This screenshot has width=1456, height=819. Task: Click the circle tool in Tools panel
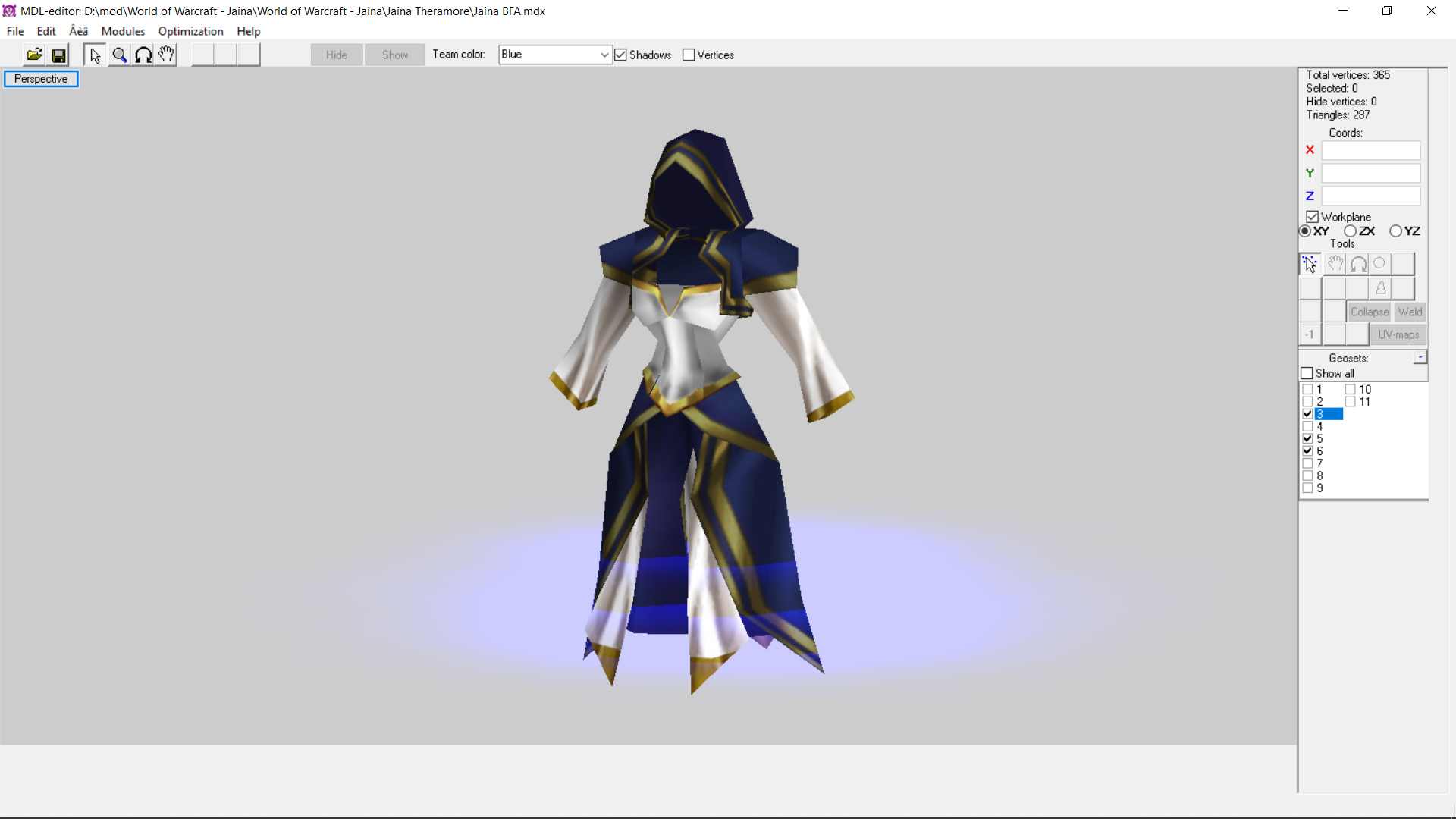point(1380,264)
